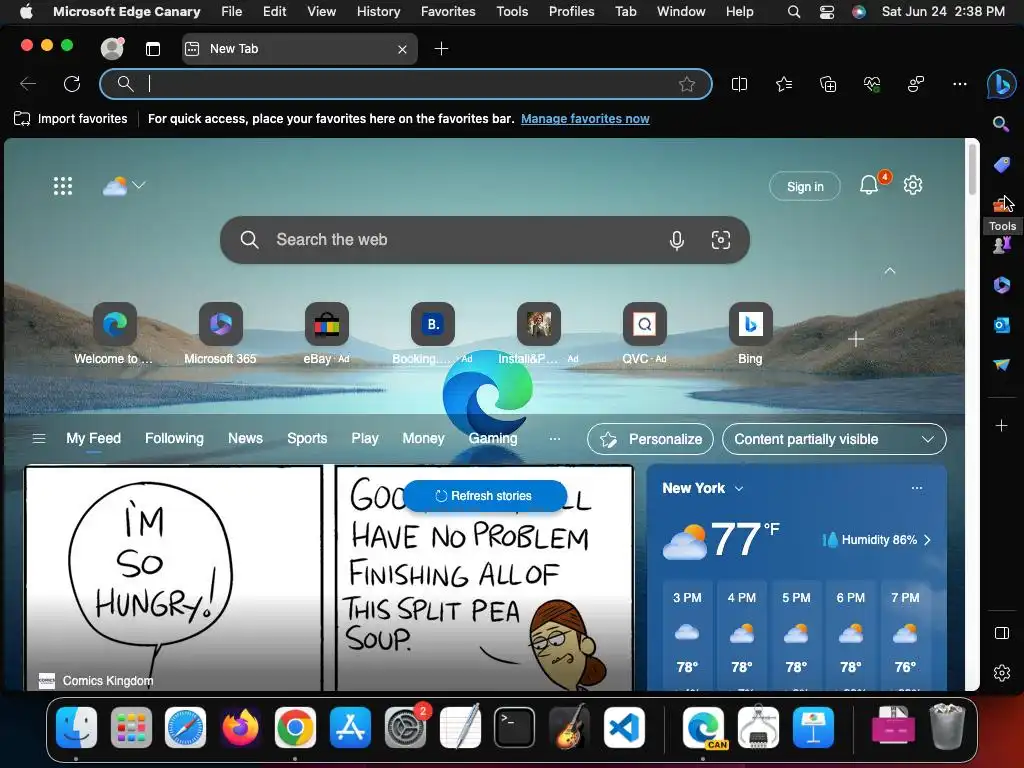Screen dimensions: 1024x768
Task: Open the eBay quick link
Action: 327,333
